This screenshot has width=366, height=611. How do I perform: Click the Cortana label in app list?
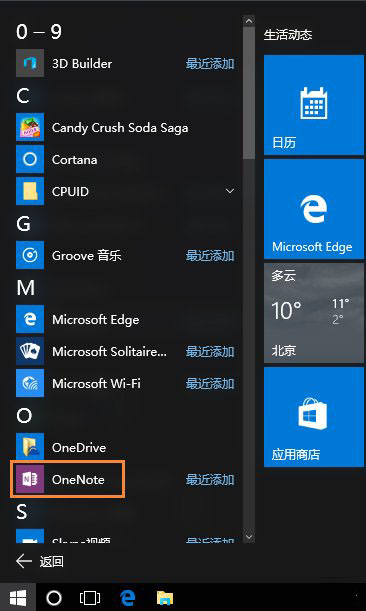[74, 159]
